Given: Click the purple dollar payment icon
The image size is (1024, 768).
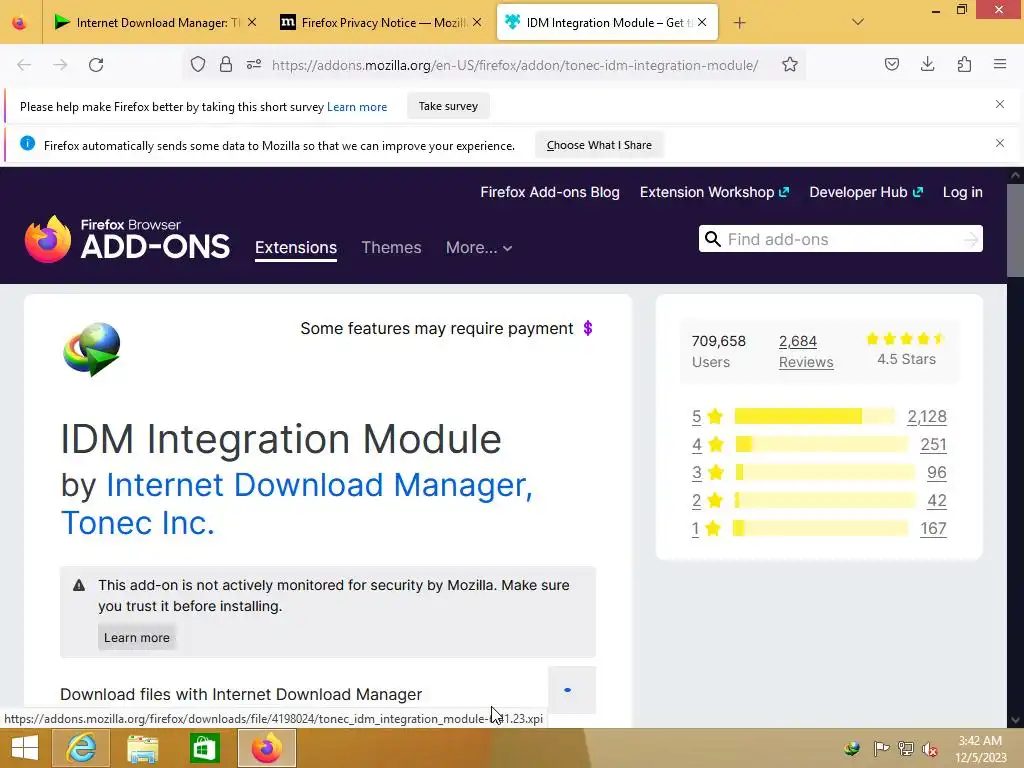Looking at the screenshot, I should click(588, 328).
